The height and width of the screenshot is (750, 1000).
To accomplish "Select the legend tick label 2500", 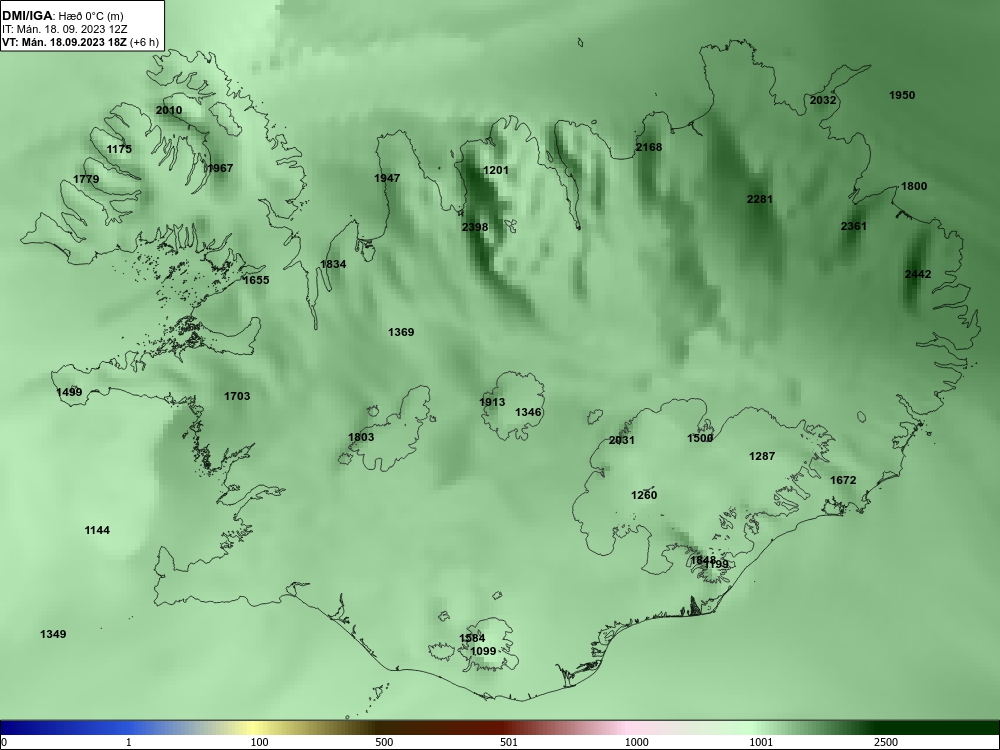I will pyautogui.click(x=886, y=742).
